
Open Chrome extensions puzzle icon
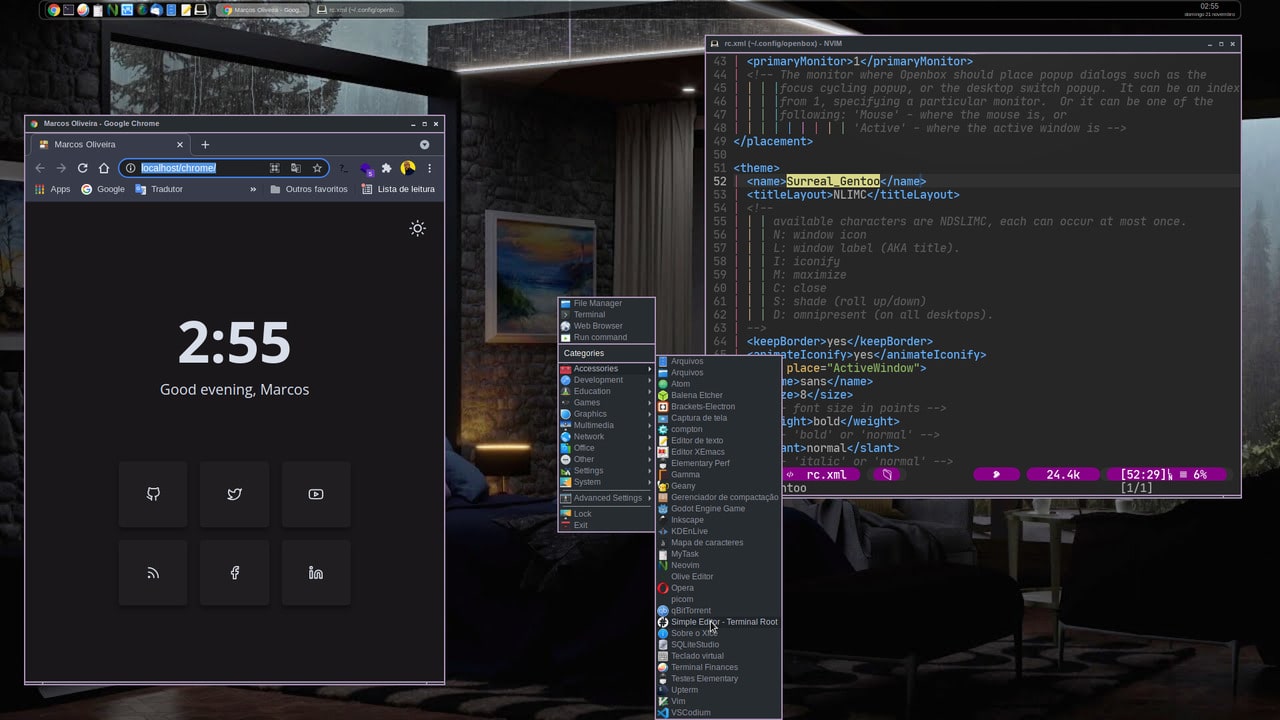click(x=386, y=168)
